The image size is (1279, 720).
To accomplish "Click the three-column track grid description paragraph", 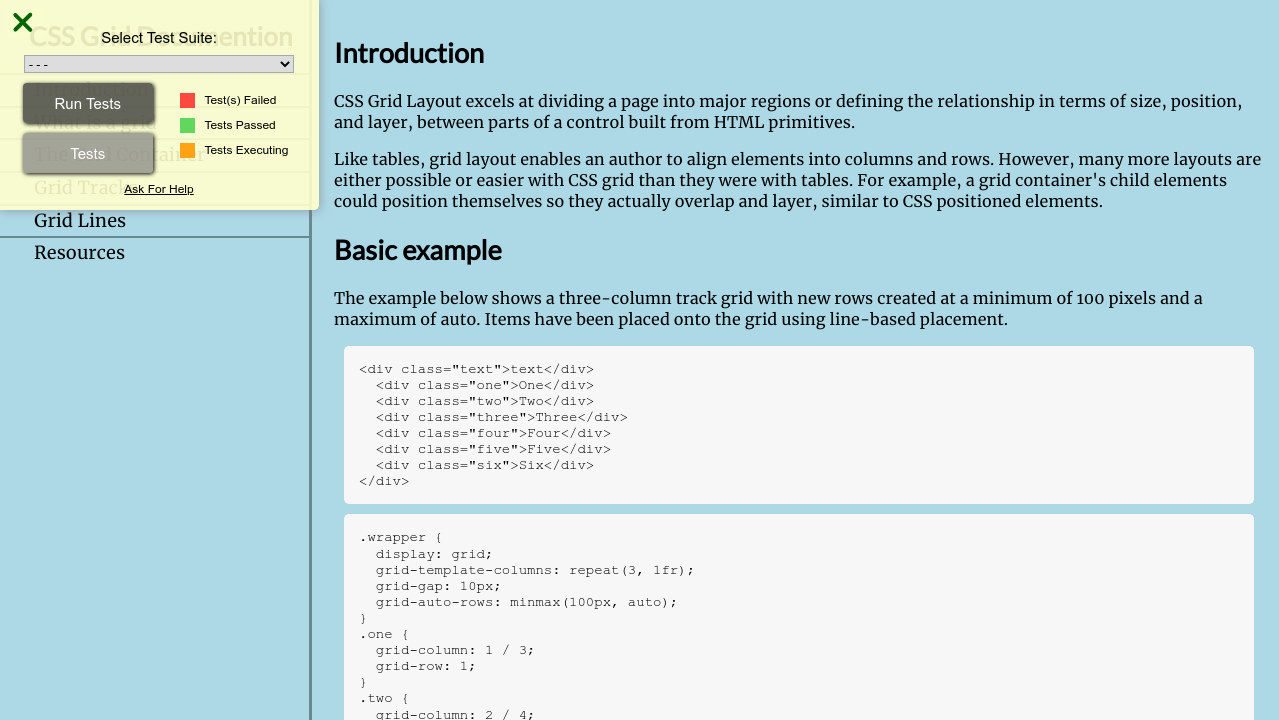I will (x=768, y=309).
